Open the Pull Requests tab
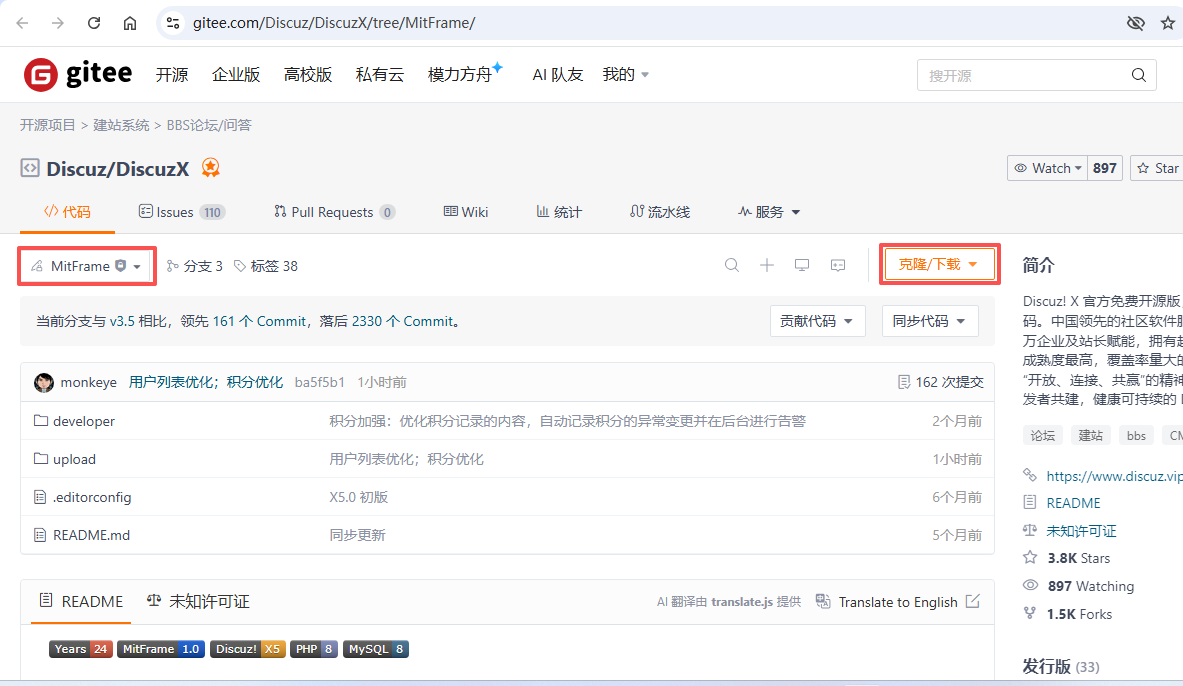Viewport: 1183px width, 686px height. pyautogui.click(x=334, y=212)
